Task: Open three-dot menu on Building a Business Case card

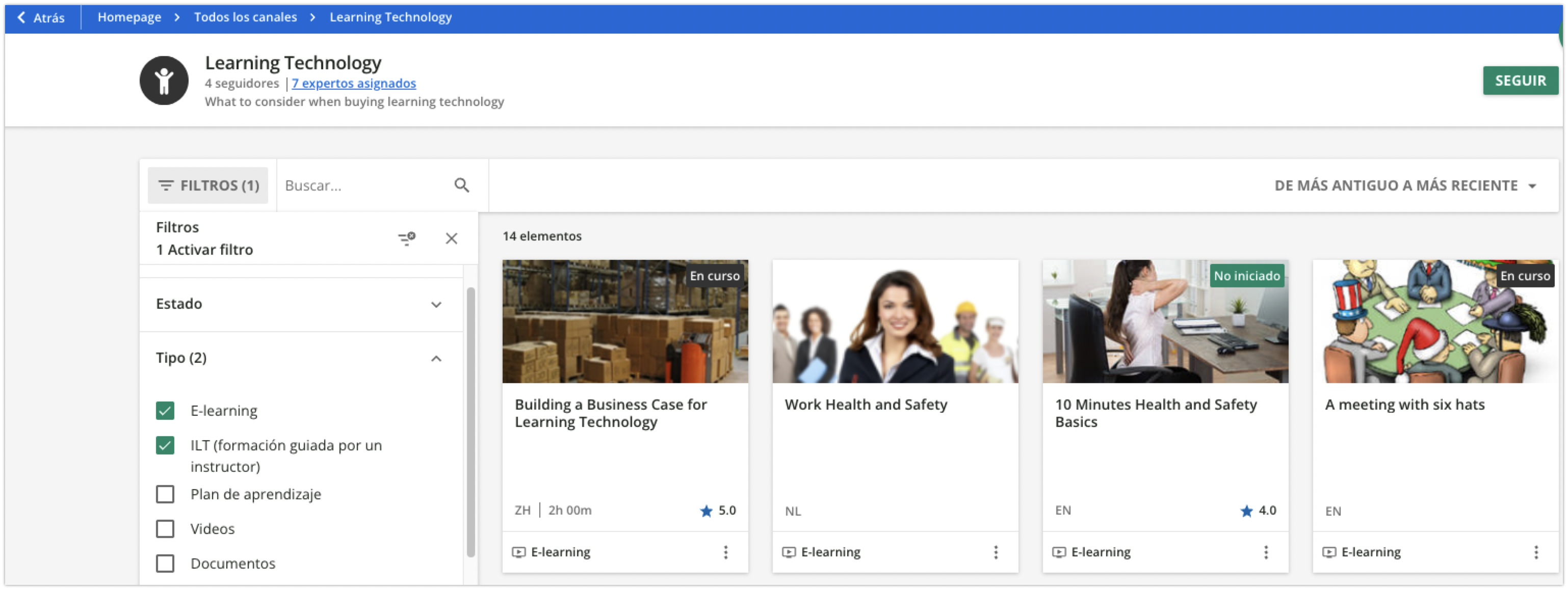Action: (x=725, y=552)
